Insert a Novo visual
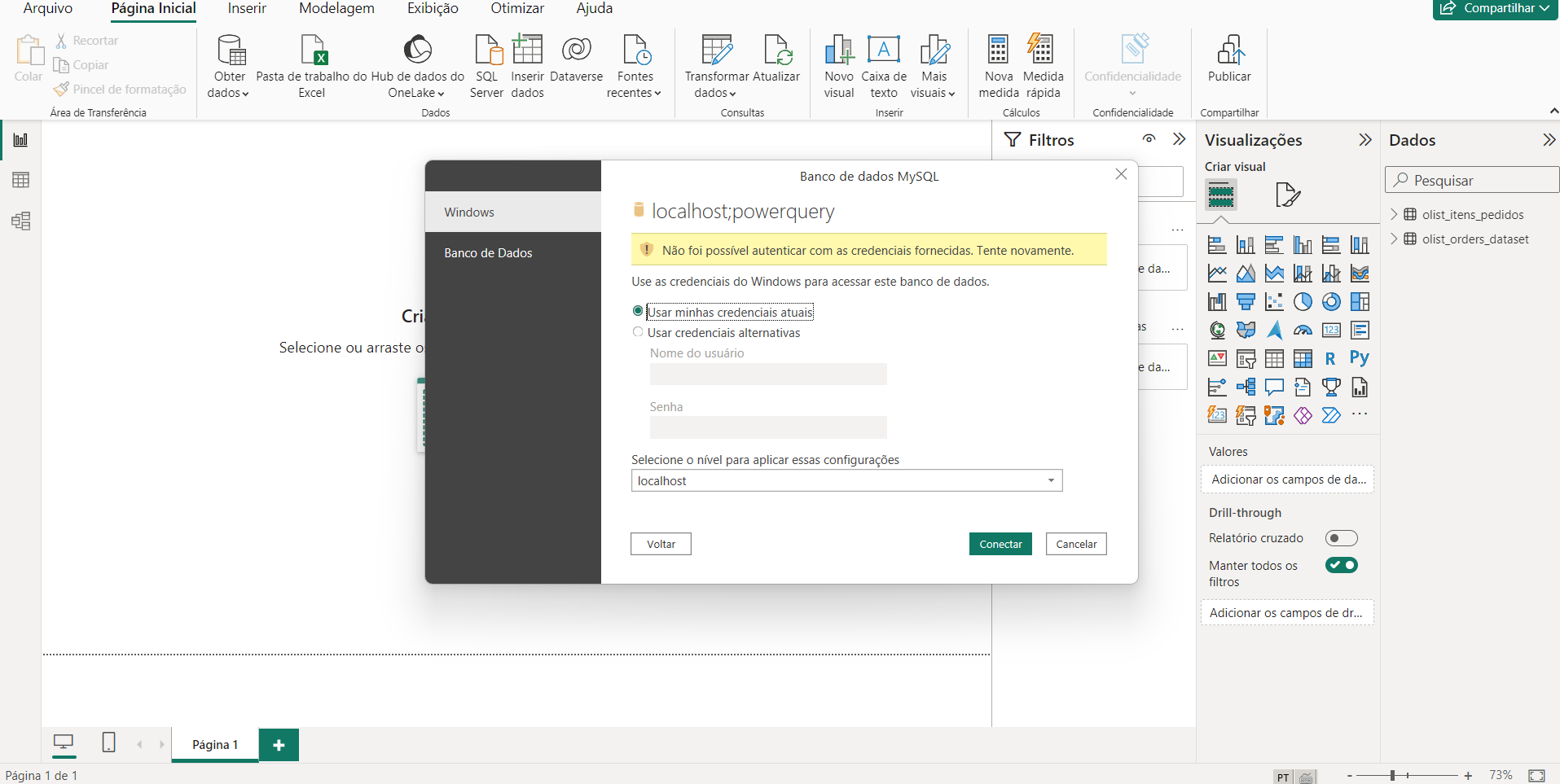This screenshot has height=784, width=1560. (x=839, y=67)
